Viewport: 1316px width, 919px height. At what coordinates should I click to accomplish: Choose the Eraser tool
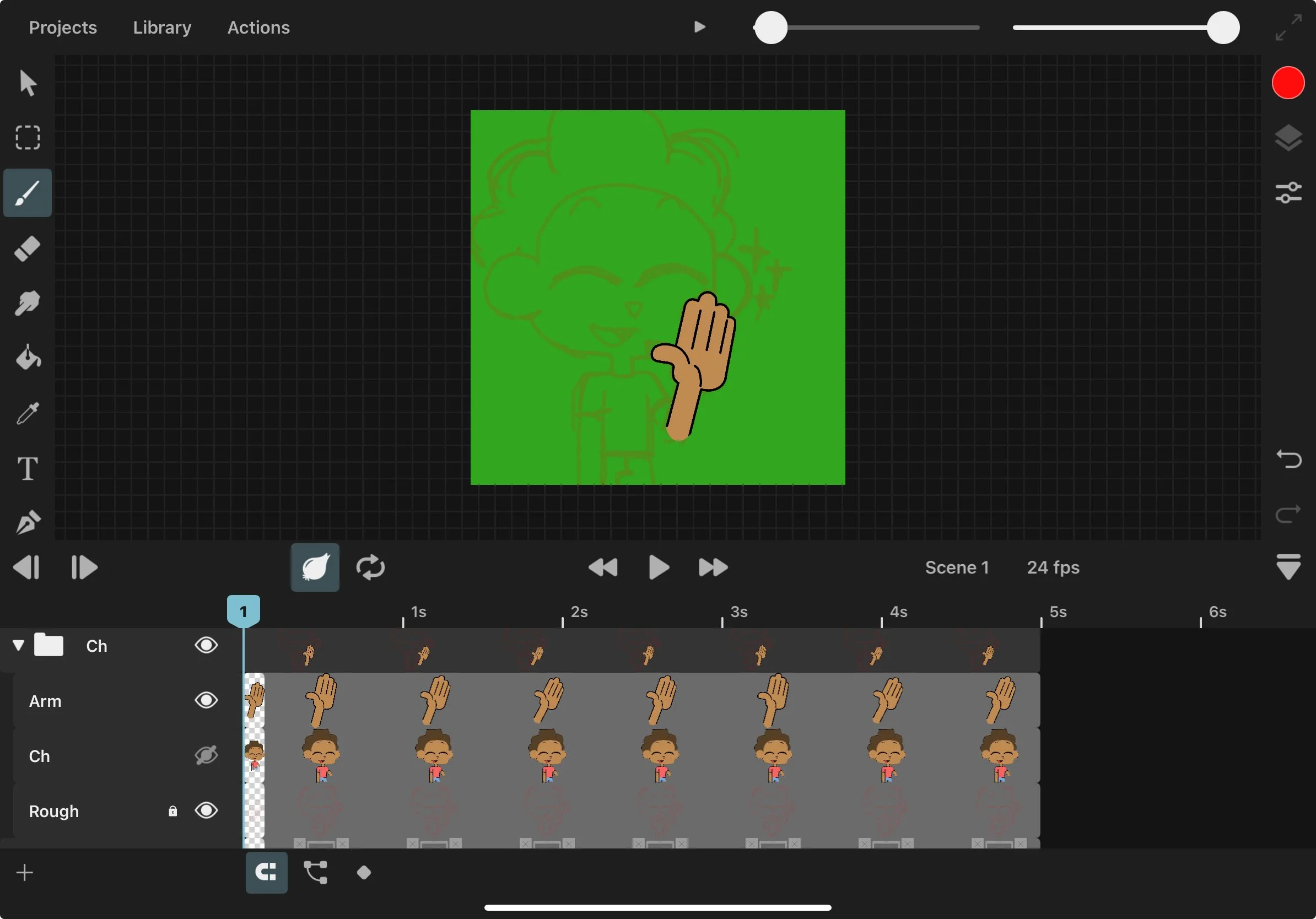click(28, 248)
